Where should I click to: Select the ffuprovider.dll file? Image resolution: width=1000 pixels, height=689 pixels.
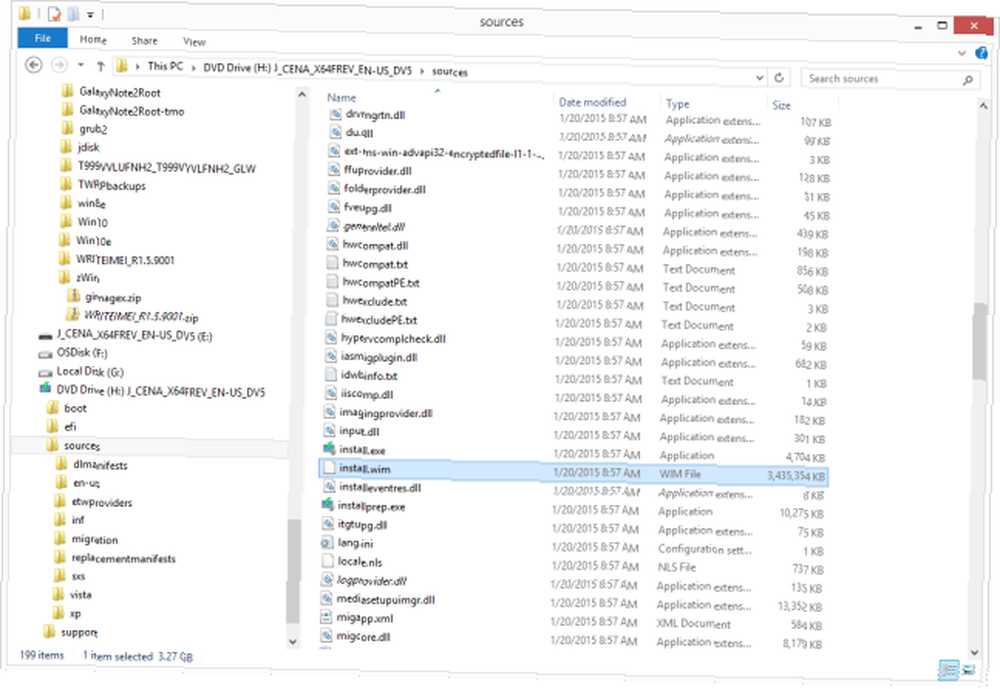coord(377,171)
